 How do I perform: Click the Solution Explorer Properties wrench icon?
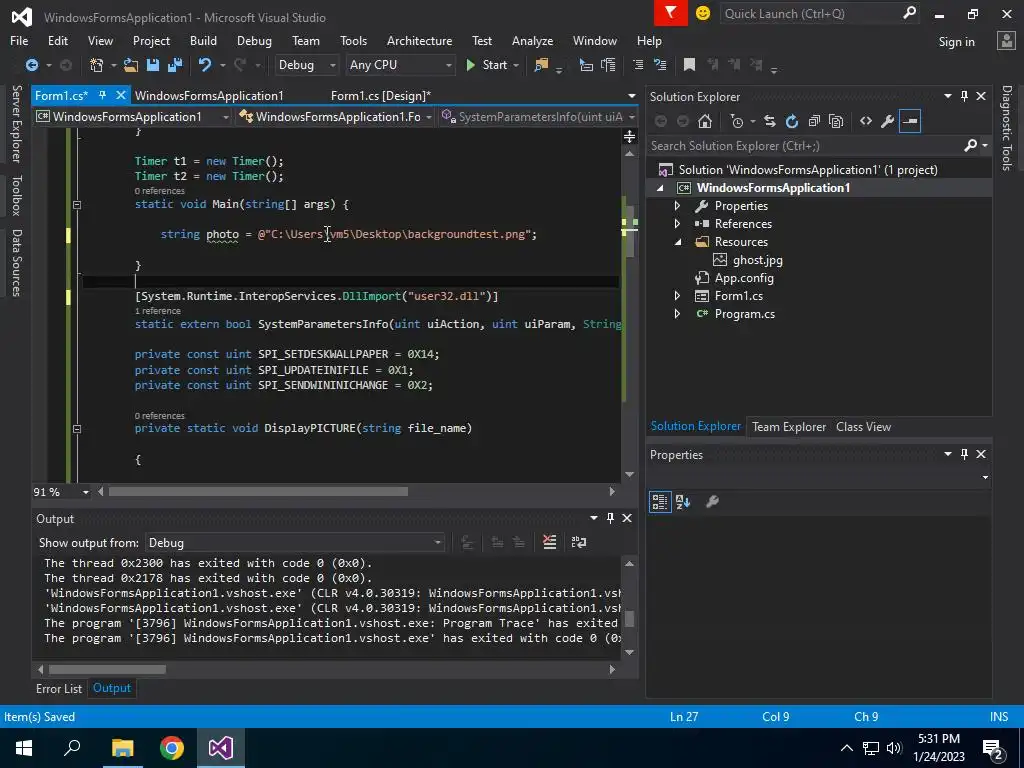(888, 121)
